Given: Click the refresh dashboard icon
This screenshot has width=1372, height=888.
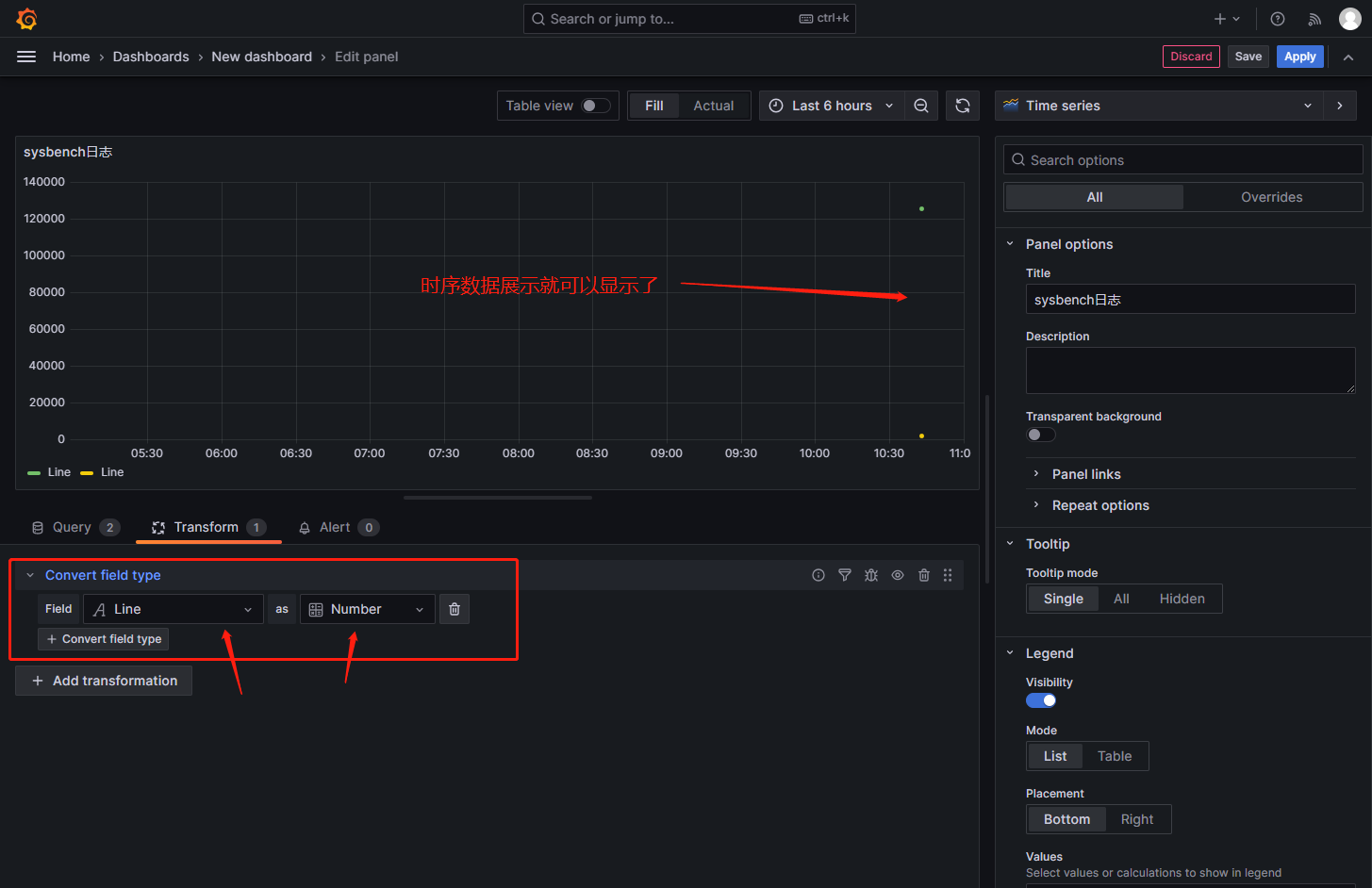Looking at the screenshot, I should (963, 106).
